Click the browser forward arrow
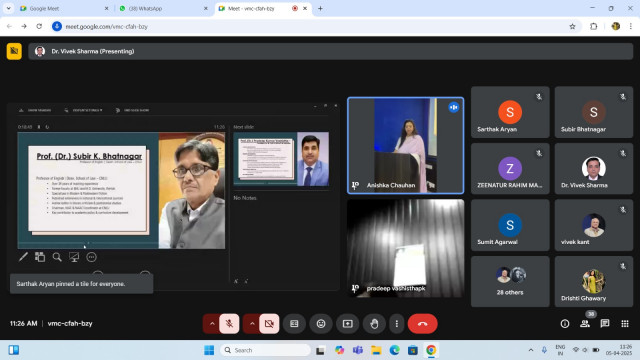This screenshot has height=360, width=640. 24,27
